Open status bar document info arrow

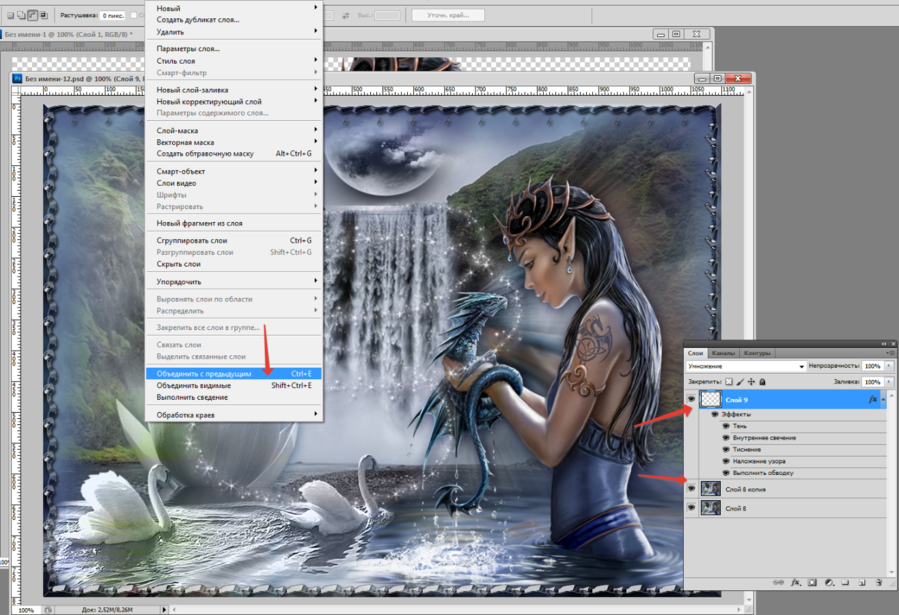[164, 610]
